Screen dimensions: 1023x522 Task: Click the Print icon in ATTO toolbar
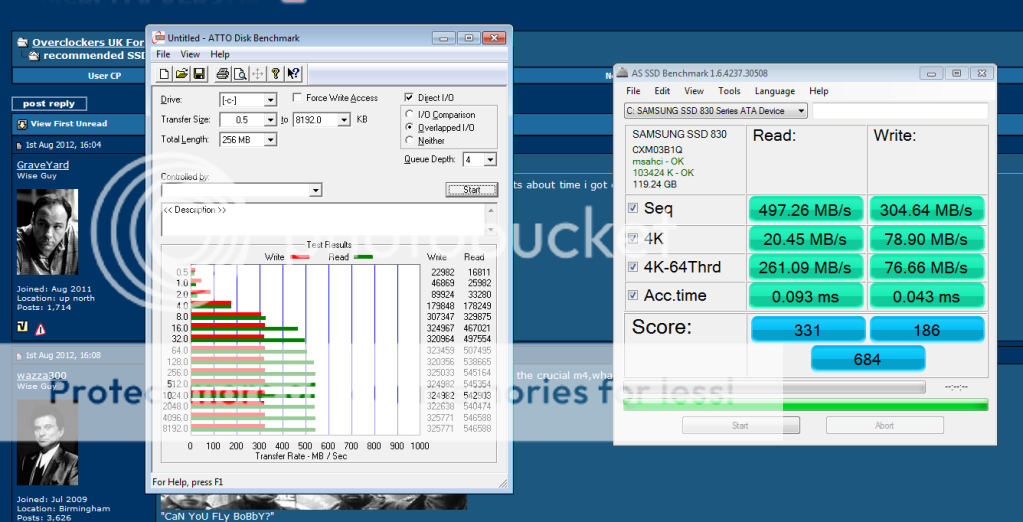click(223, 73)
